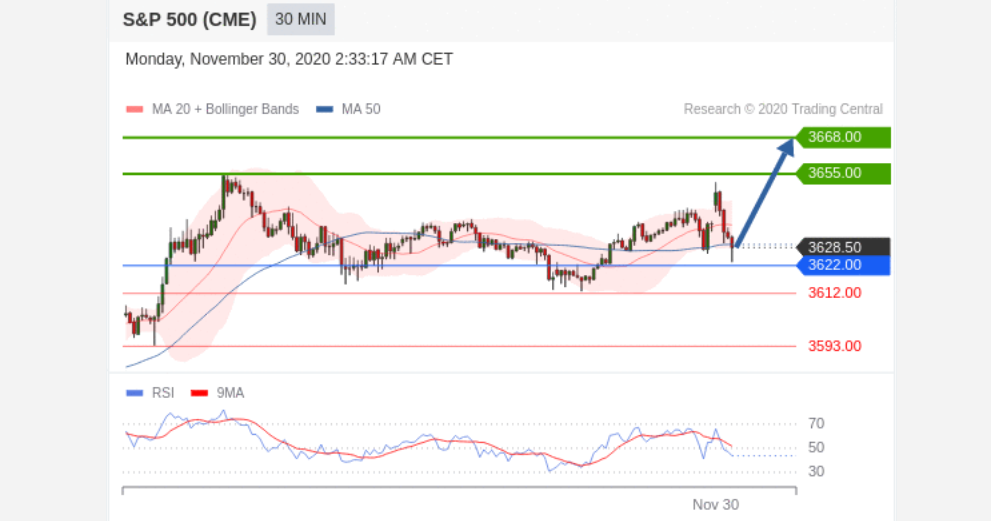
Task: Click the 9MA legend label
Action: point(230,393)
